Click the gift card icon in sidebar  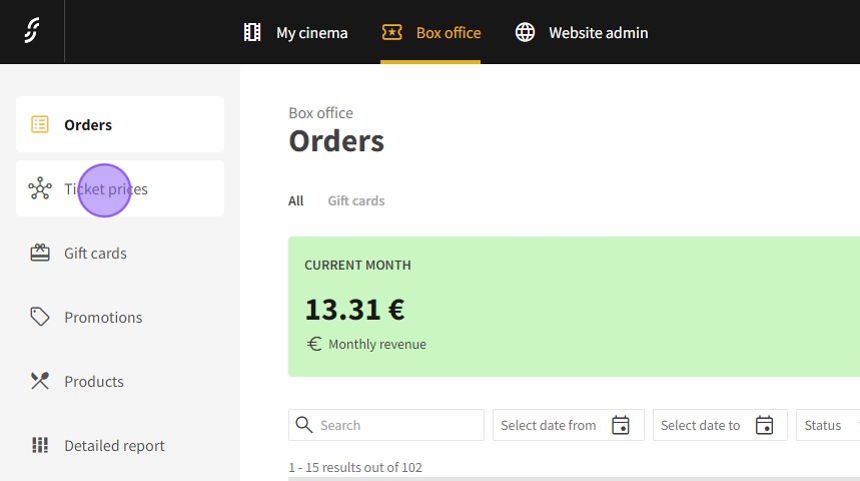[x=40, y=253]
